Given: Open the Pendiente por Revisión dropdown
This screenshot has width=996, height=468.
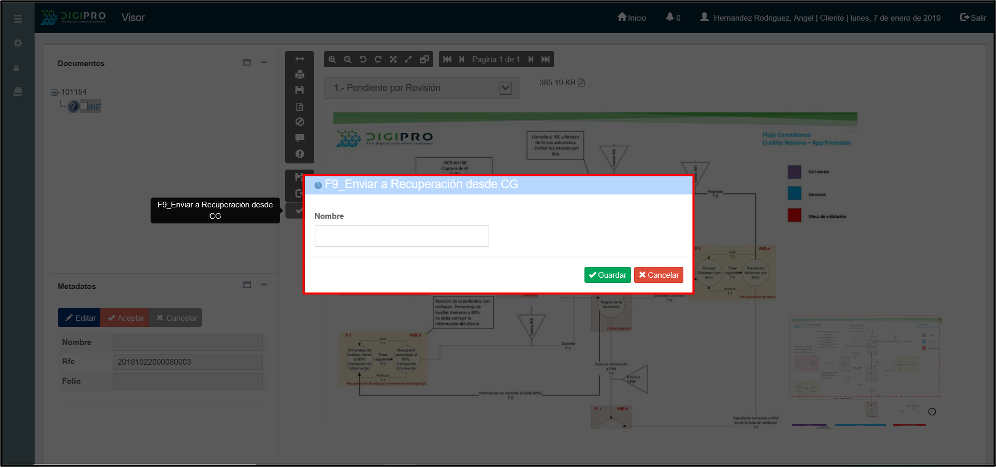Looking at the screenshot, I should tap(505, 88).
